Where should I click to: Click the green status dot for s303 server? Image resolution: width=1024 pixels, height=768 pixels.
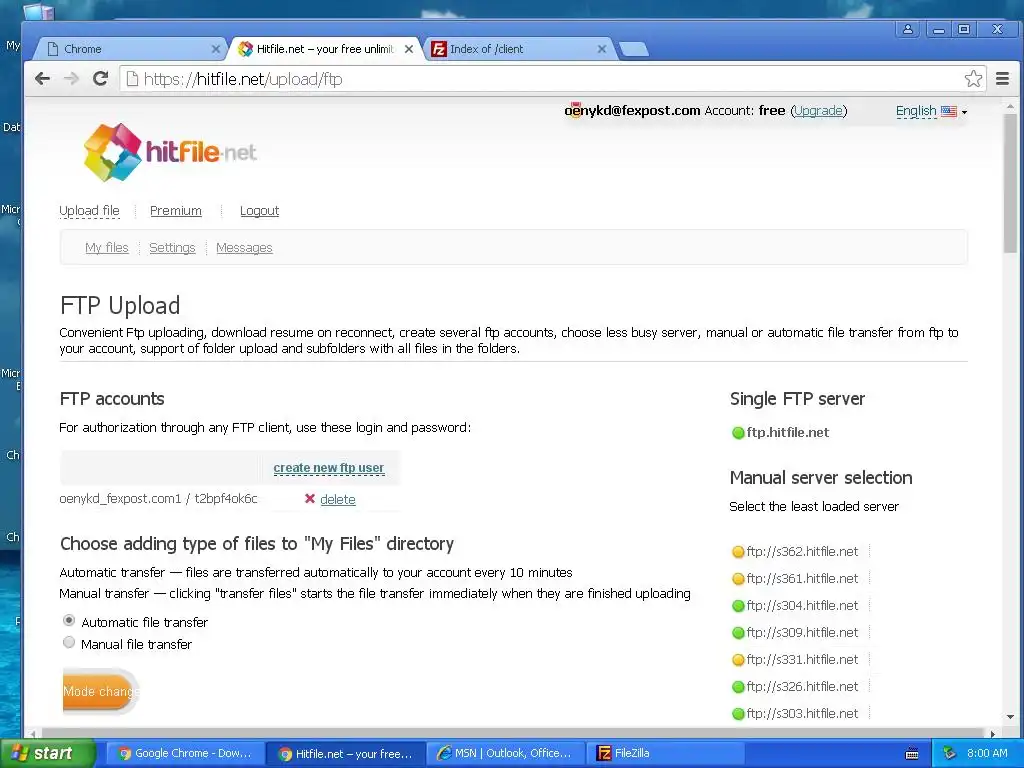738,714
